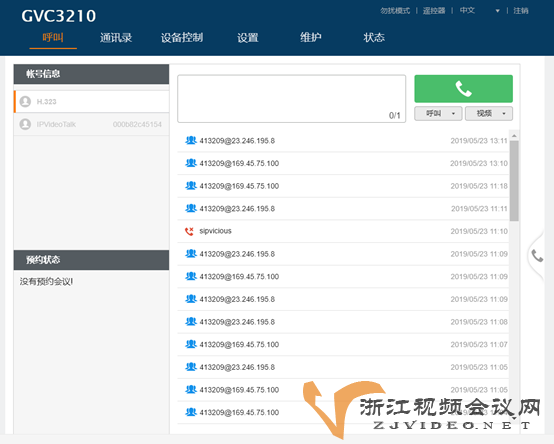Click the scrollbar up arrow in call history

tap(514, 136)
